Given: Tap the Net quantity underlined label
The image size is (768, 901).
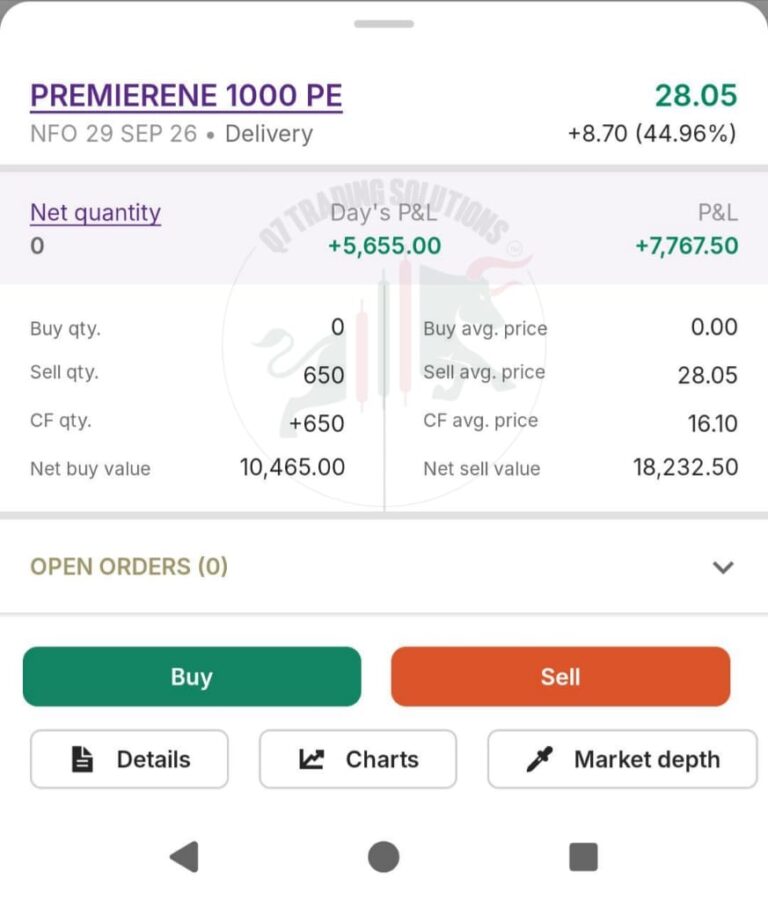Looking at the screenshot, I should tap(95, 213).
